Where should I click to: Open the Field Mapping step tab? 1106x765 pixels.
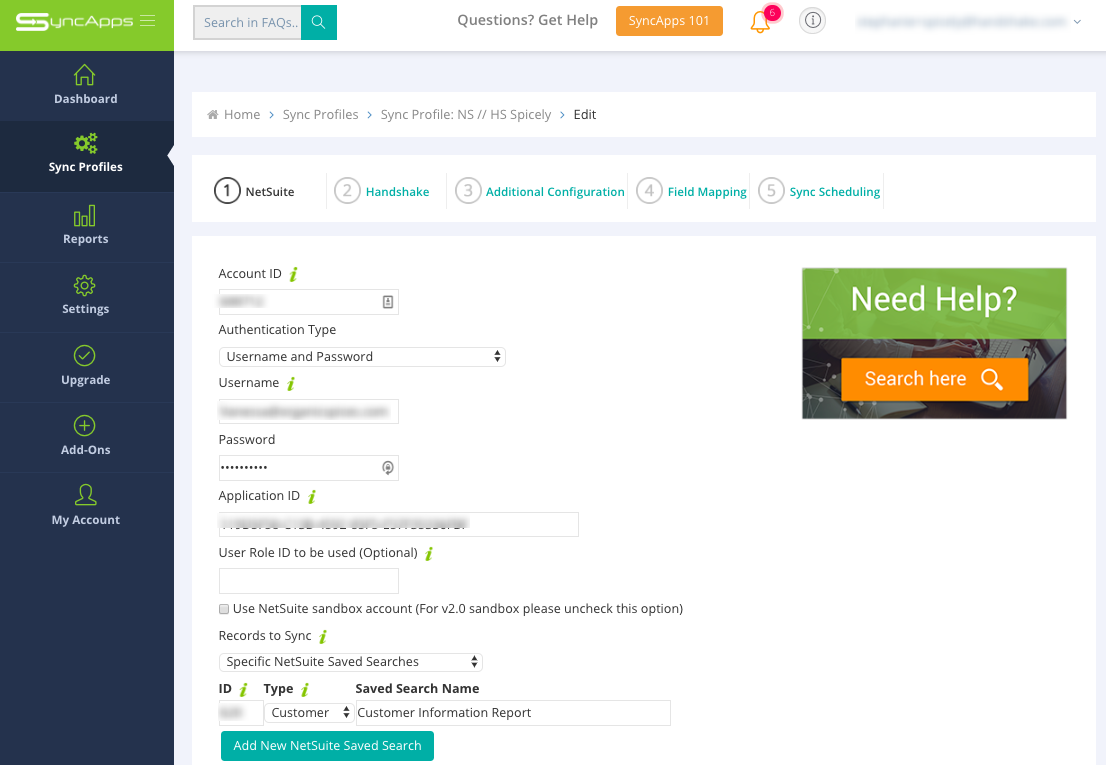[707, 192]
